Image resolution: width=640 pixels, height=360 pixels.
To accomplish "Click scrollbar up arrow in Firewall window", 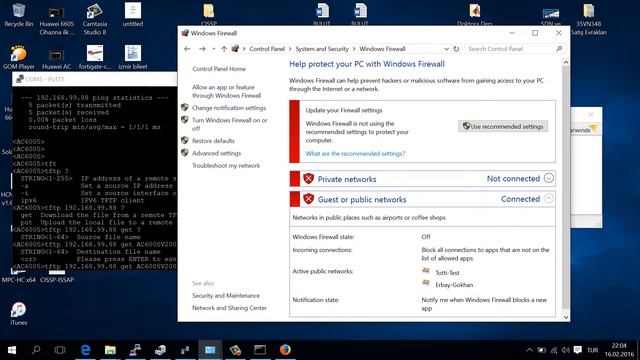I will (x=566, y=62).
